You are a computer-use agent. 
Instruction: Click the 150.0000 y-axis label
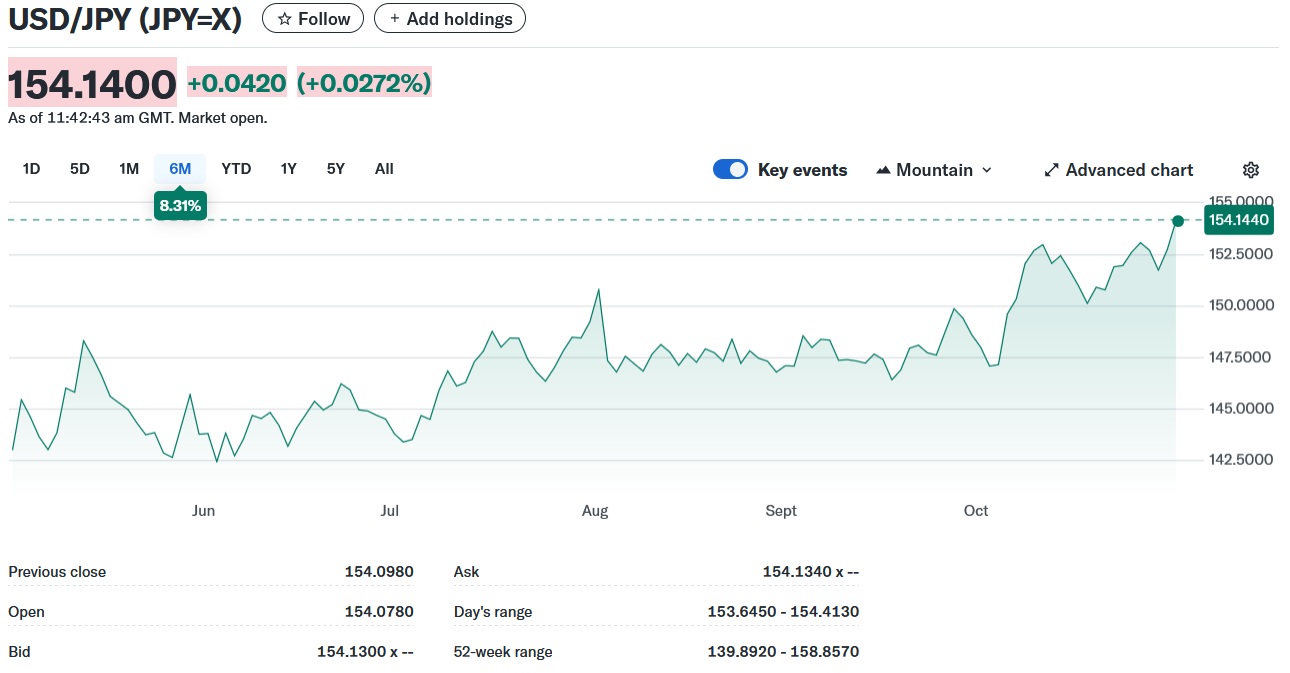pyautogui.click(x=1241, y=305)
